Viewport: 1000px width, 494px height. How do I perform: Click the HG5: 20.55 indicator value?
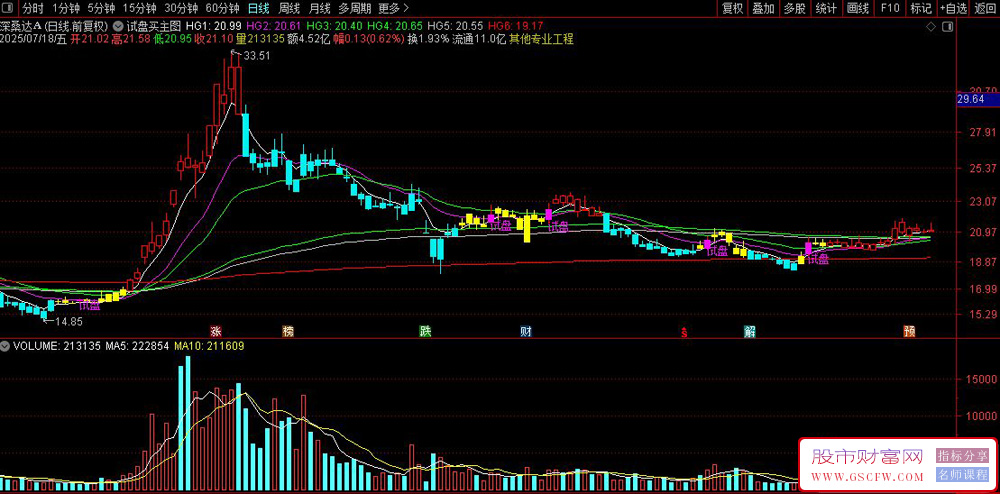(455, 27)
